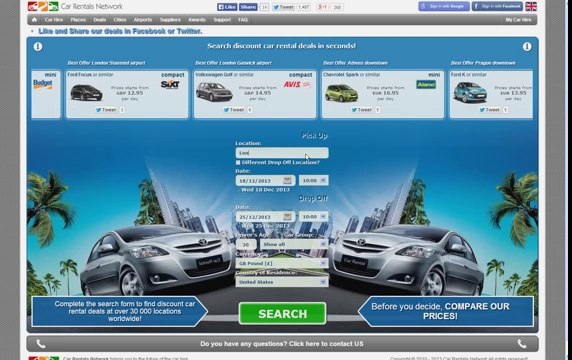Click the Alamo logo on Spark offer
The image size is (572, 360).
click(426, 85)
